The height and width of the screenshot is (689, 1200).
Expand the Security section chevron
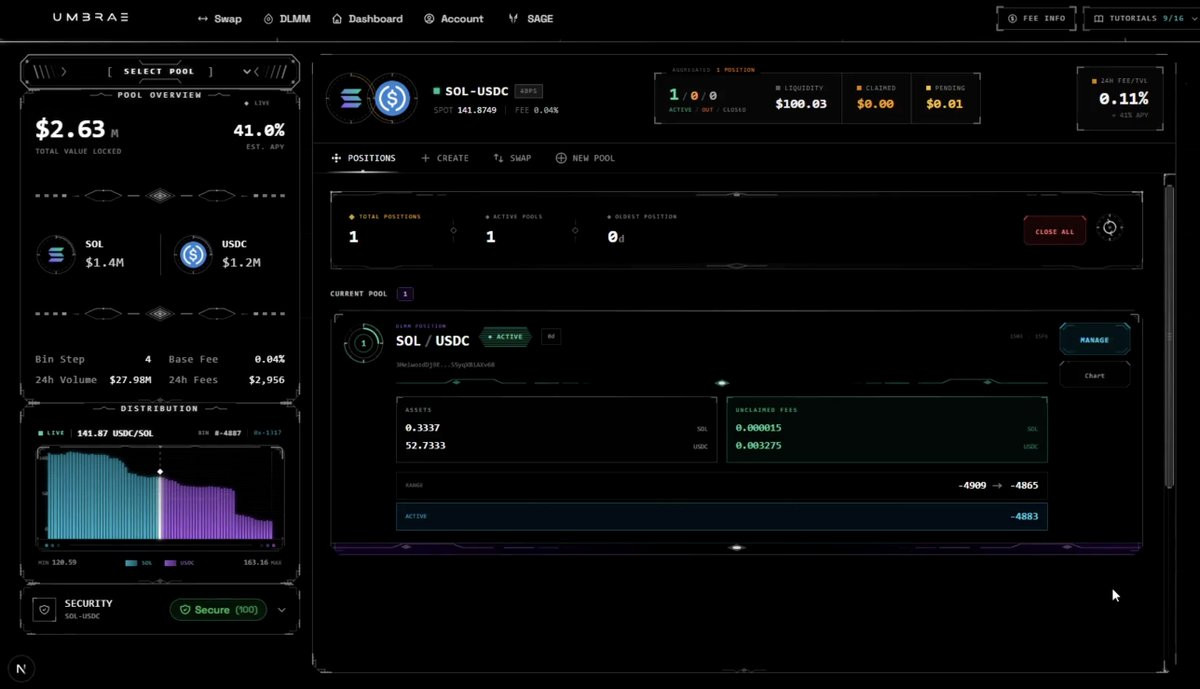tap(282, 610)
